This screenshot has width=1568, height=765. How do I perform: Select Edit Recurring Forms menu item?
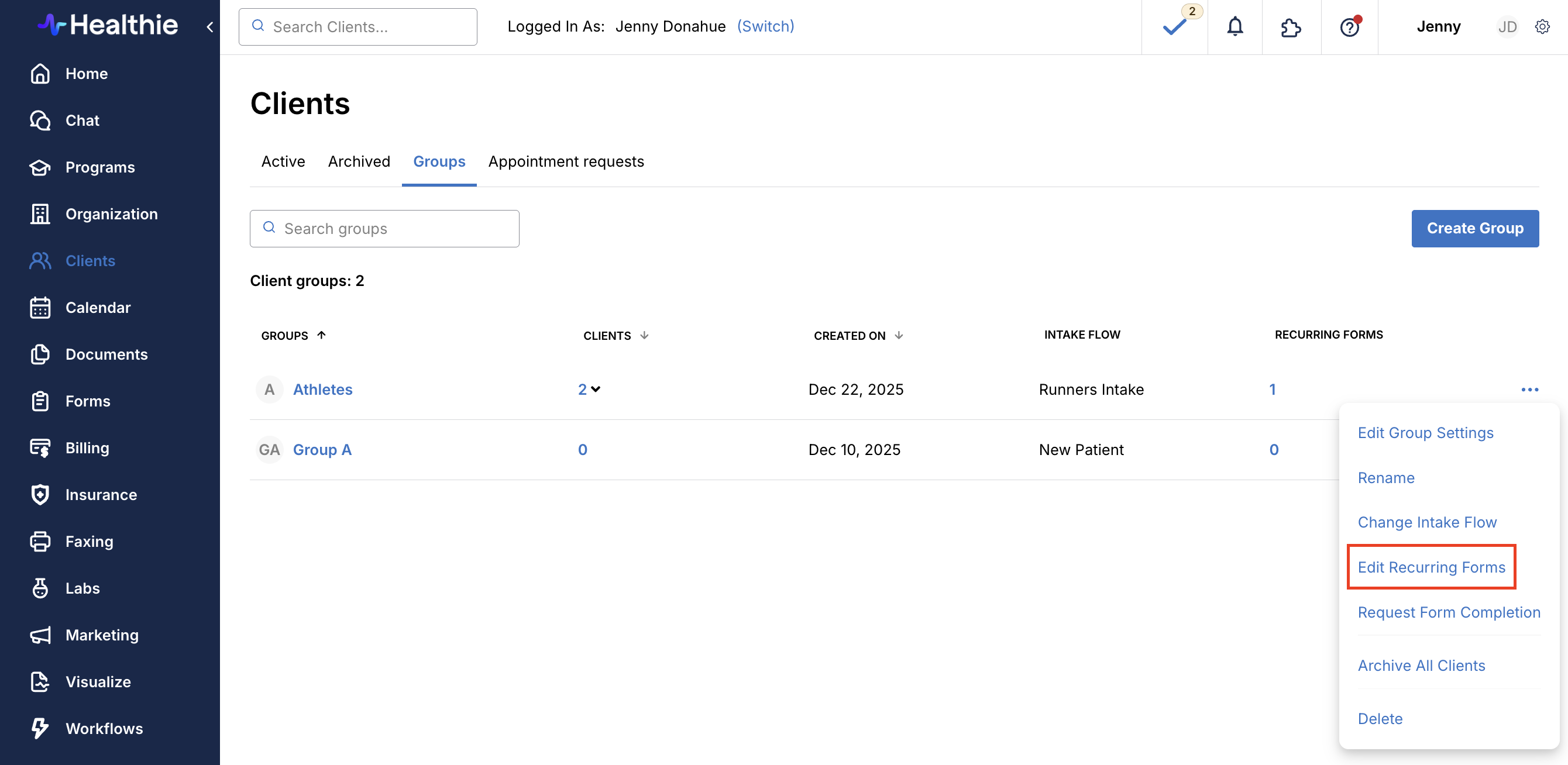coord(1431,567)
